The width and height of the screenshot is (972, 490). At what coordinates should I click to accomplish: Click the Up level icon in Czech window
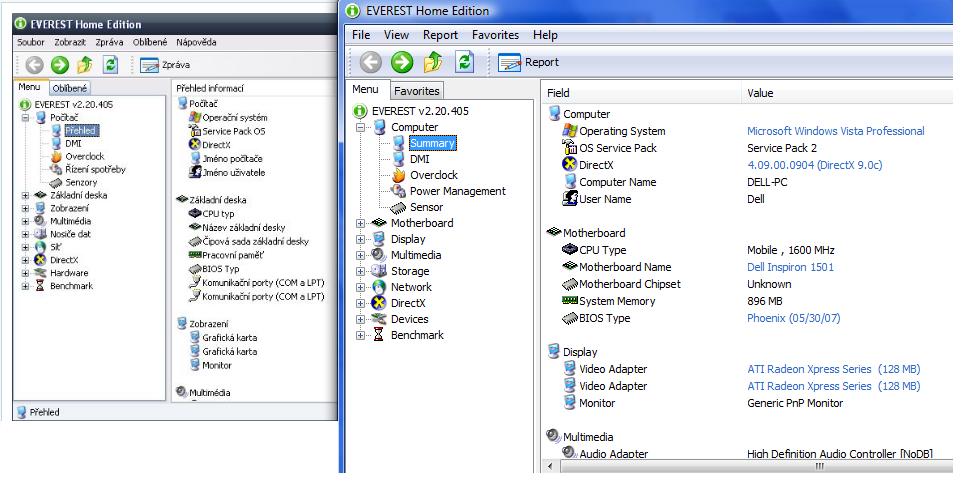[x=85, y=65]
